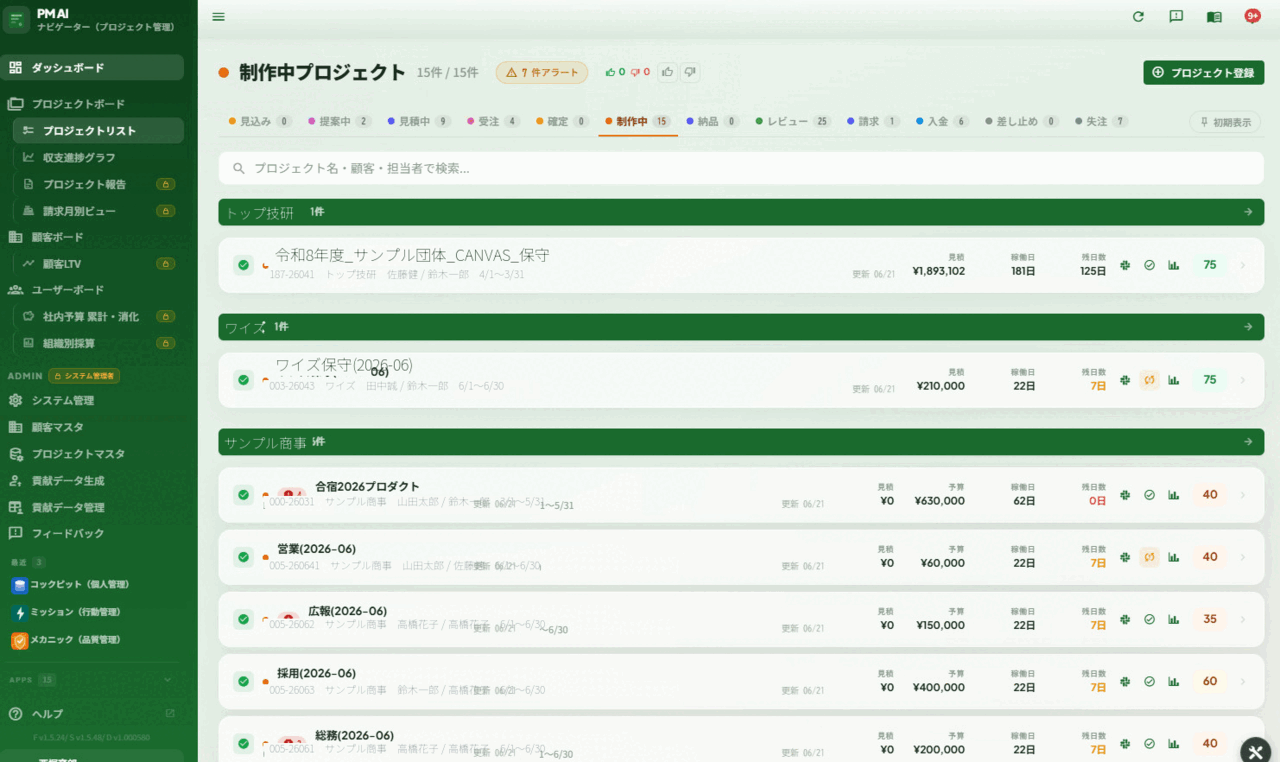
Task: Toggle the green check on the CANVAS_保守 row
Action: pos(243,265)
